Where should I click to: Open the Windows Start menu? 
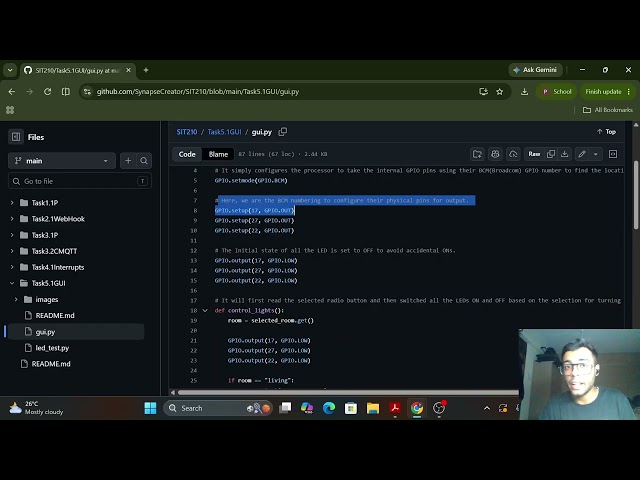click(x=150, y=408)
